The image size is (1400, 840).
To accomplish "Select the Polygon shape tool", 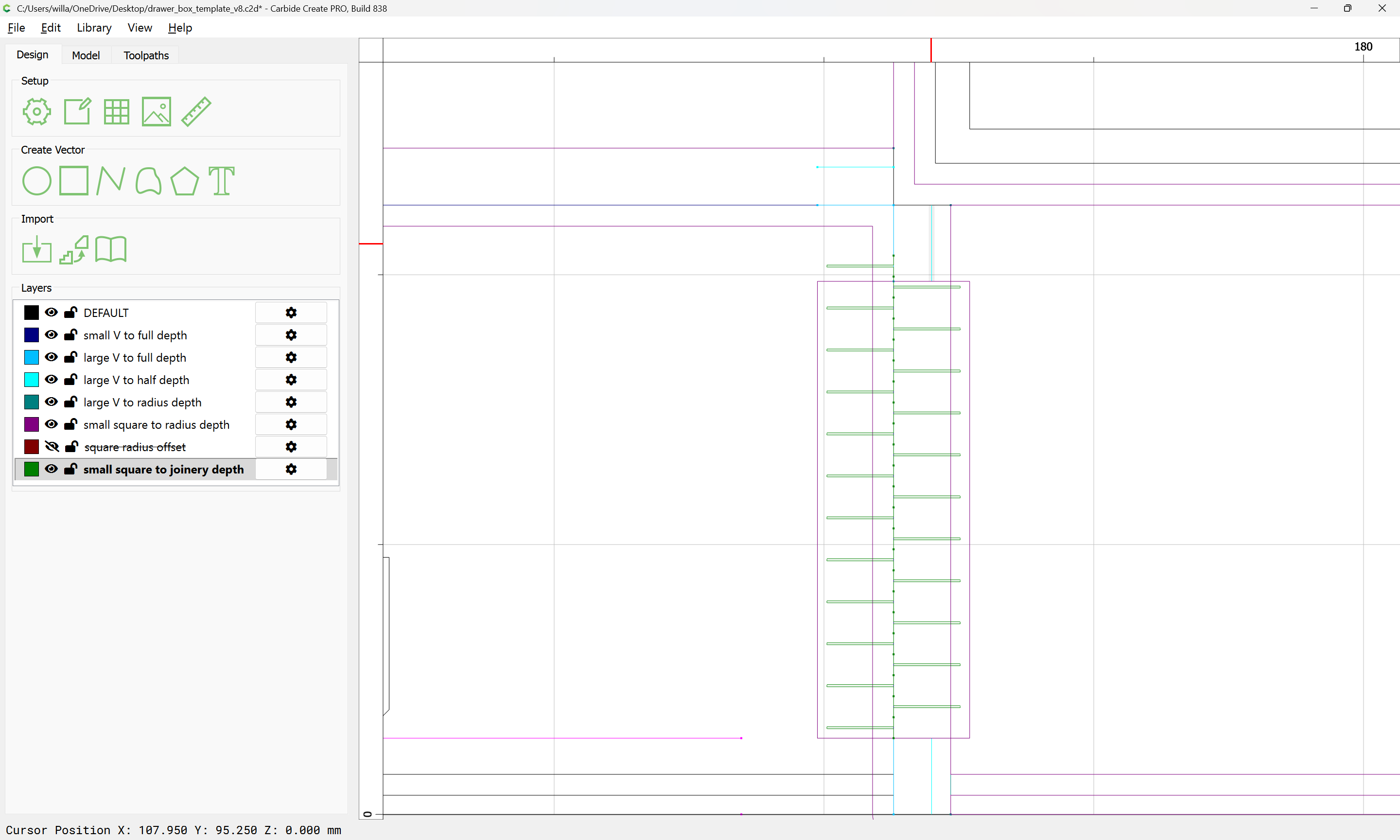I will click(x=184, y=181).
